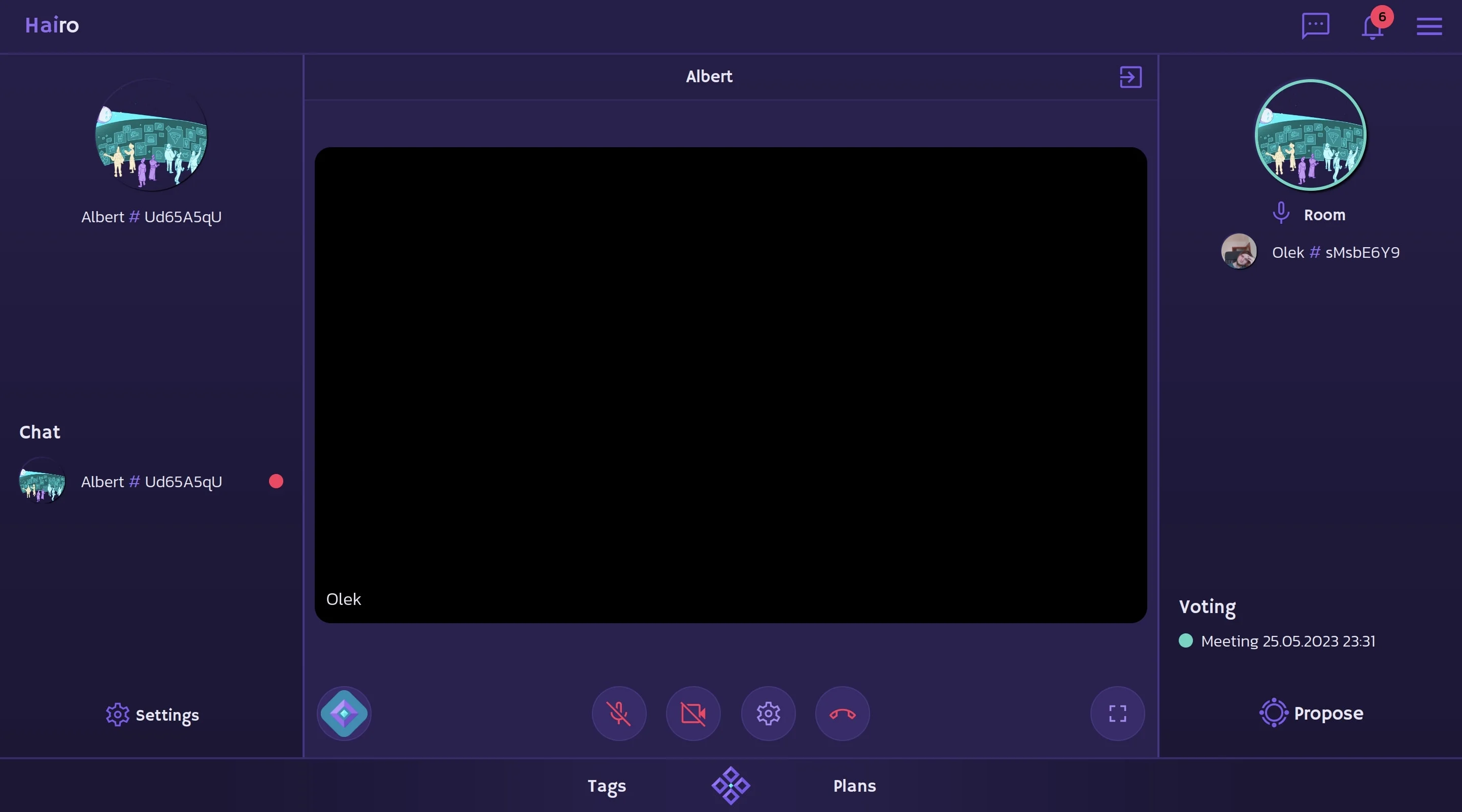Viewport: 1462px width, 812px height.
Task: Toggle the disabled camera button
Action: pyautogui.click(x=693, y=713)
